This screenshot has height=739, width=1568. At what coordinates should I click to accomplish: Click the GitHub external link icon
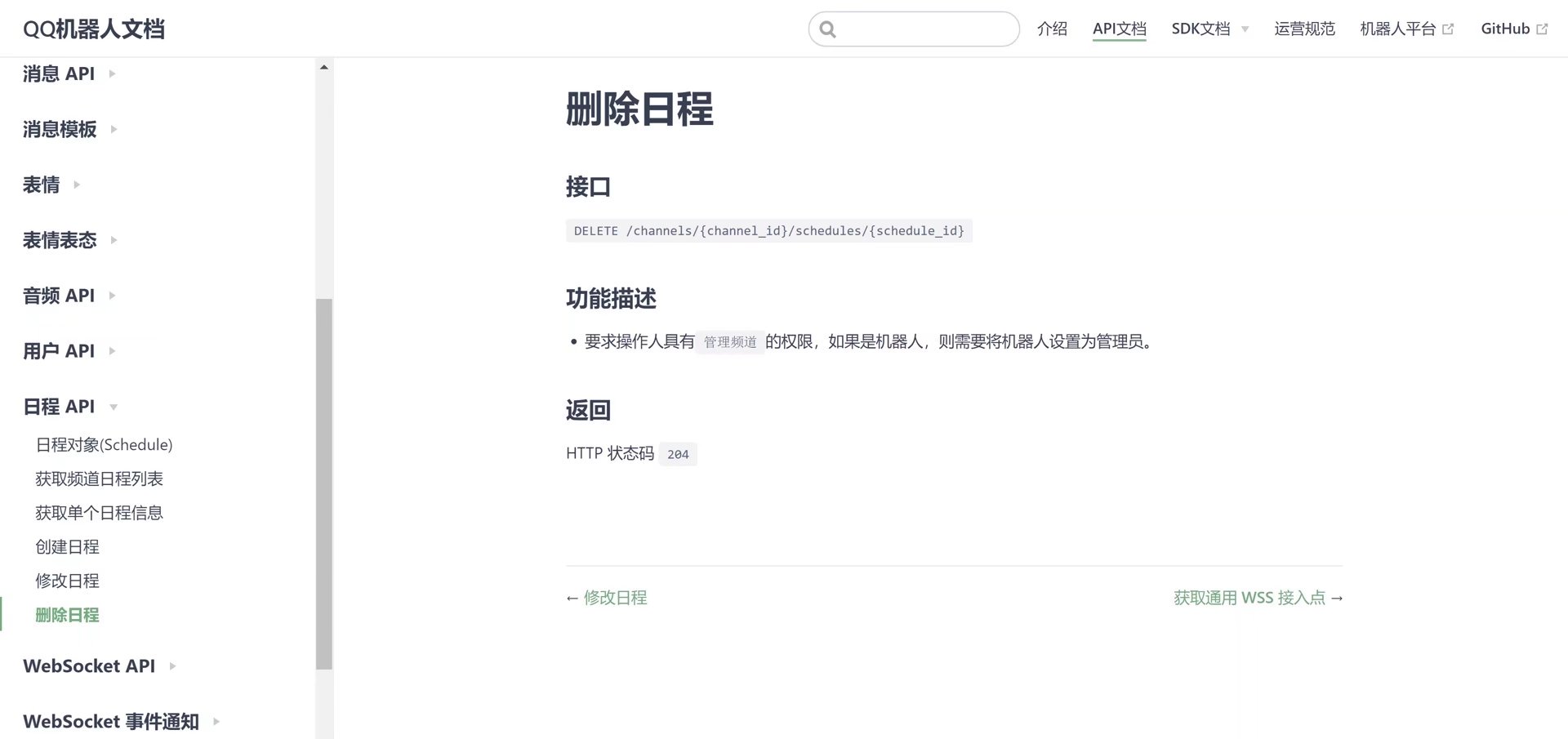[1542, 29]
